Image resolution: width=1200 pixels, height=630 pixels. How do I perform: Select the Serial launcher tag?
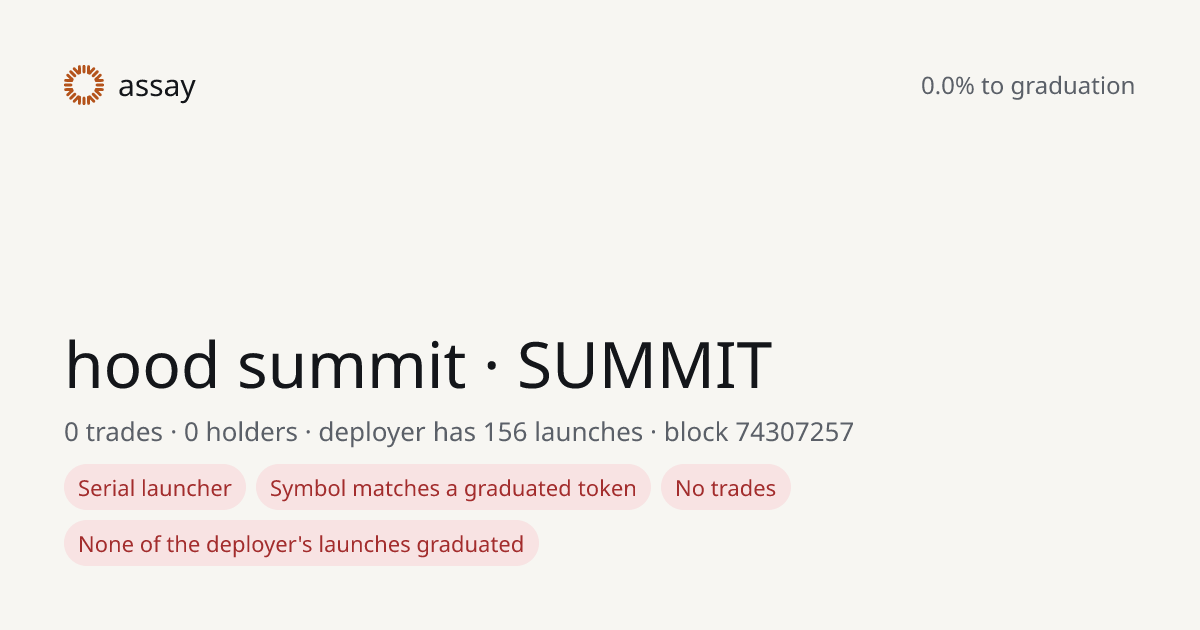pyautogui.click(x=155, y=488)
